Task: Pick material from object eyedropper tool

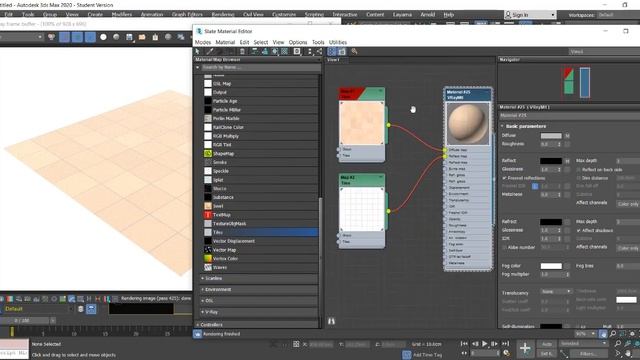Action: point(210,51)
